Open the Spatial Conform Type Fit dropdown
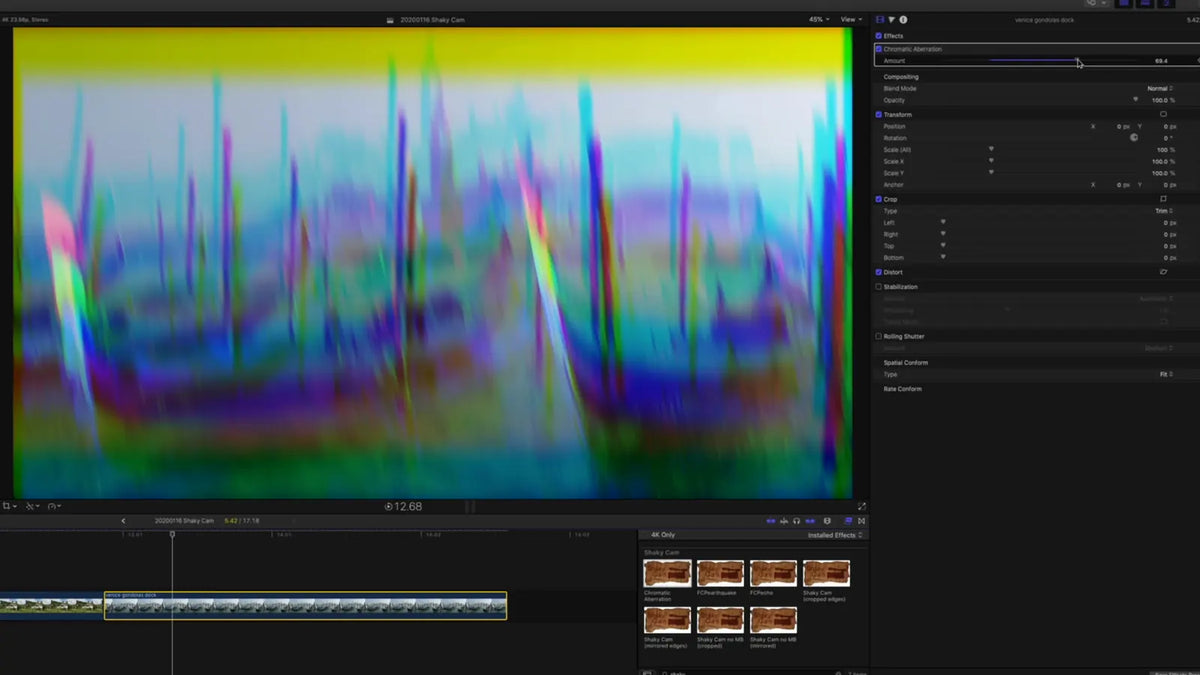Viewport: 1200px width, 675px height. tap(1166, 374)
